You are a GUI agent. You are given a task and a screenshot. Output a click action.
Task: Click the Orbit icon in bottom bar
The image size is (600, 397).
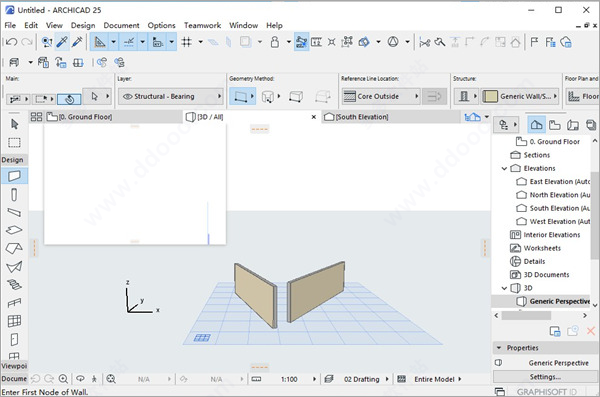click(x=80, y=379)
